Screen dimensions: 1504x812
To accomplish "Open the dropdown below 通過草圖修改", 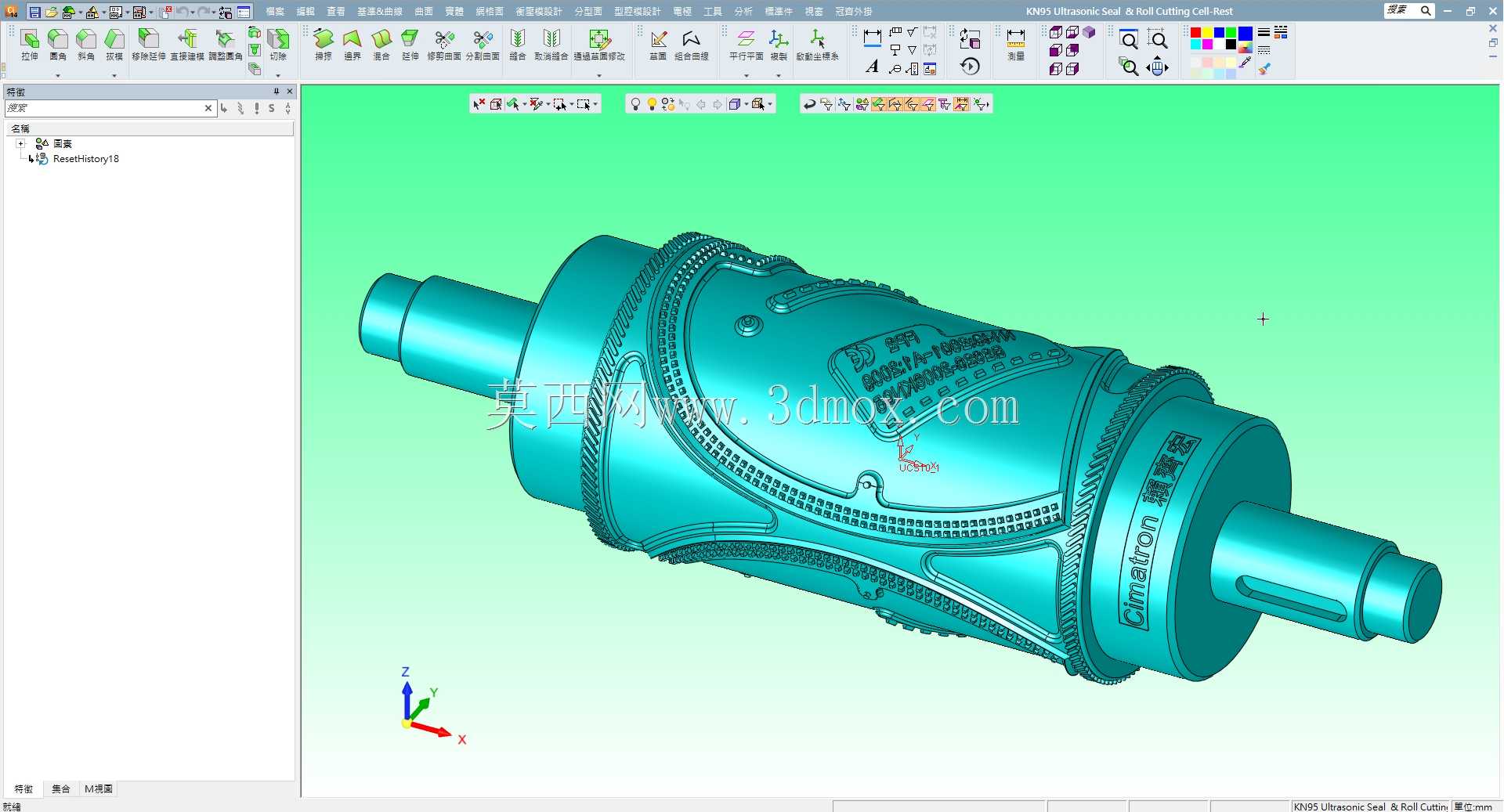I will click(x=599, y=75).
